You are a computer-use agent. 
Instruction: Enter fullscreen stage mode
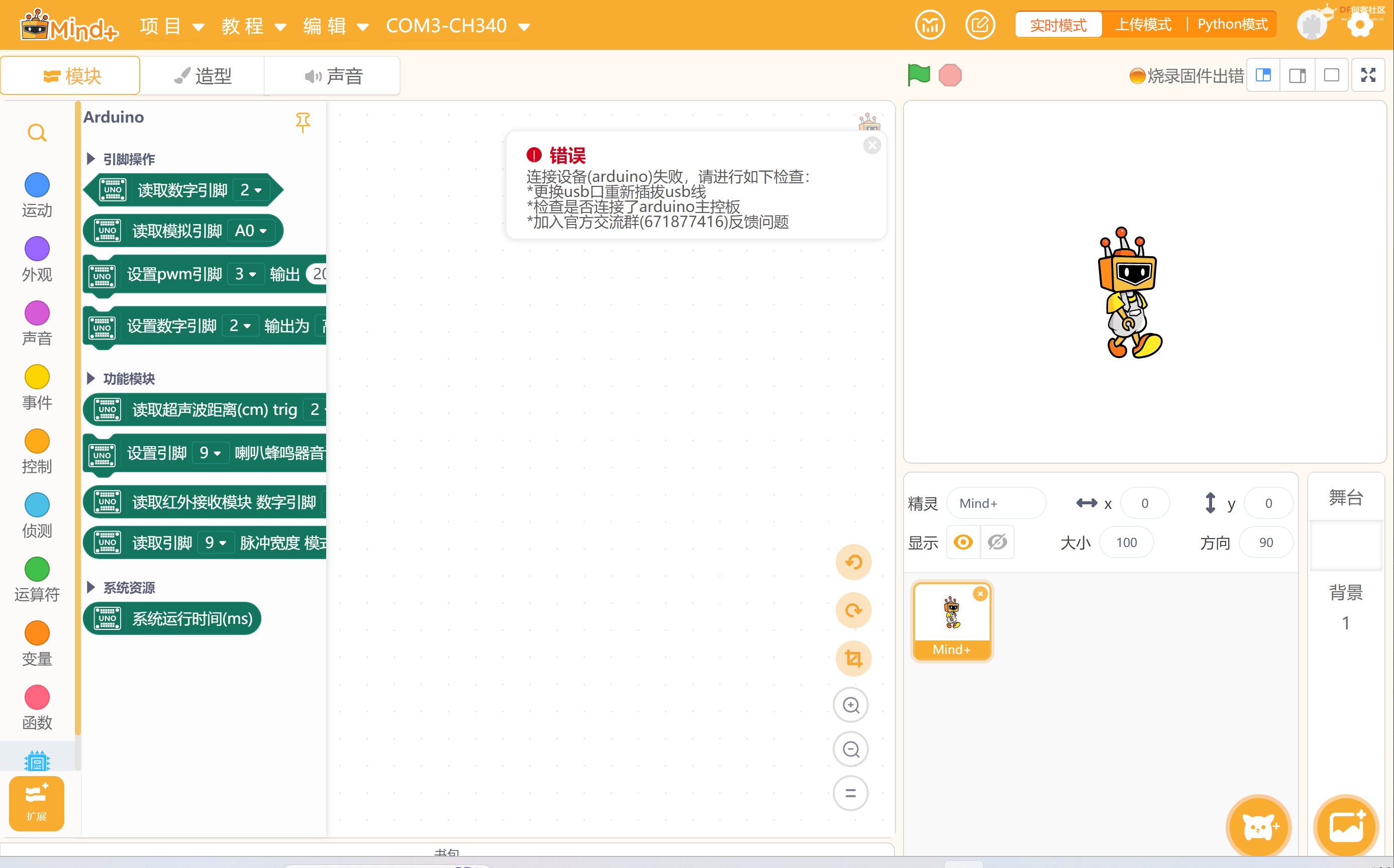pyautogui.click(x=1368, y=74)
